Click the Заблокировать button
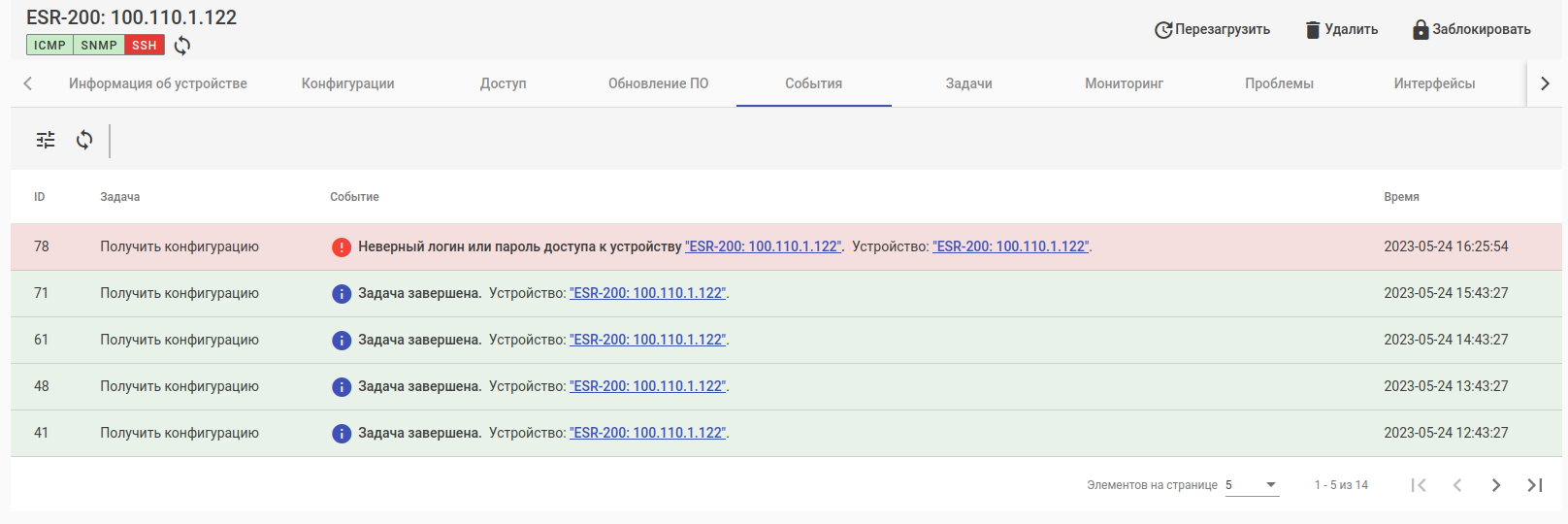This screenshot has height=524, width=1568. (1471, 29)
